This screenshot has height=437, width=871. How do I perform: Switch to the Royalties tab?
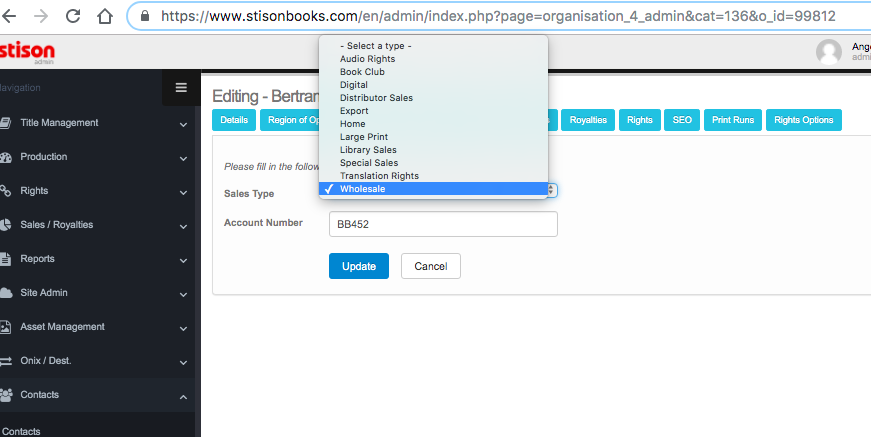pyautogui.click(x=588, y=120)
